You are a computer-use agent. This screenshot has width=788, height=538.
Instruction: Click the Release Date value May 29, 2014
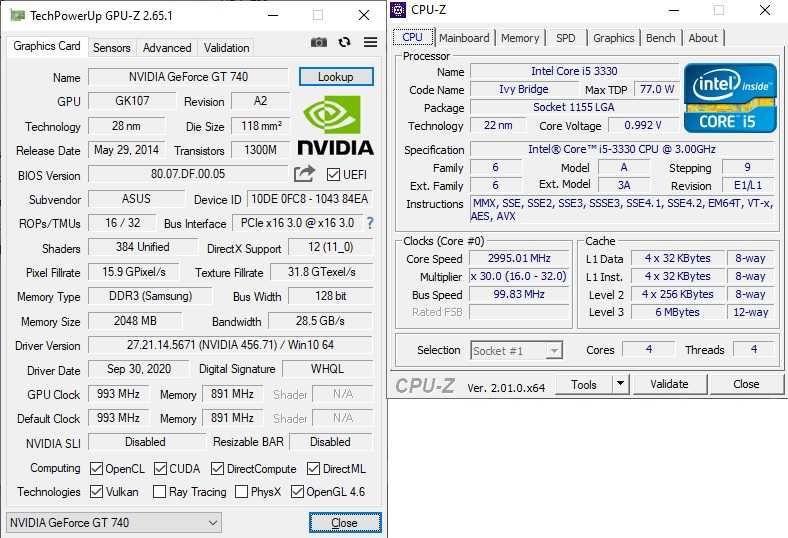tap(127, 150)
